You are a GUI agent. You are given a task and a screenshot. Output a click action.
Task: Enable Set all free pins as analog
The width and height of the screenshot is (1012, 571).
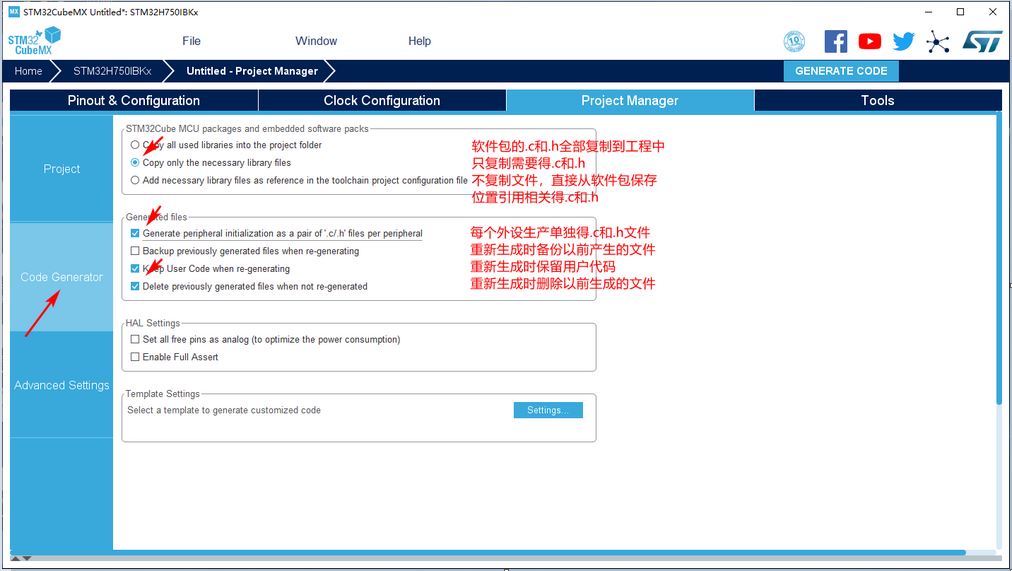pyautogui.click(x=135, y=340)
